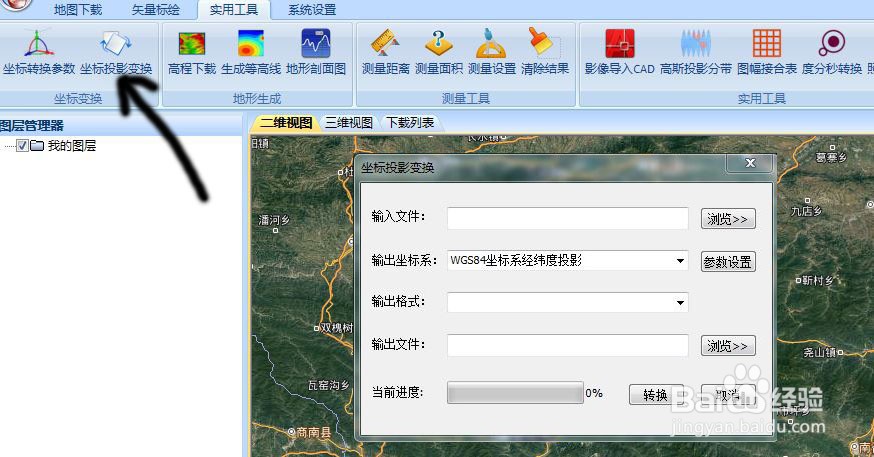The image size is (874, 457).
Task: Click the 取消 button
Action: pos(728,395)
